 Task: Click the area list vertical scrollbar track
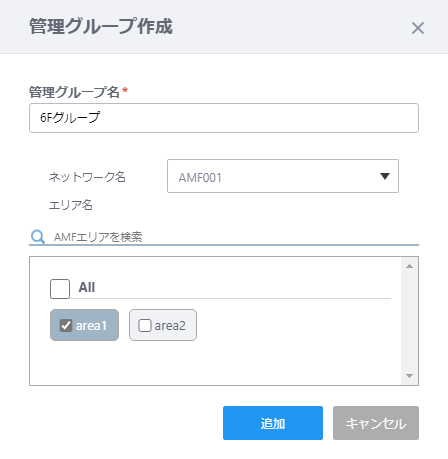coord(409,321)
